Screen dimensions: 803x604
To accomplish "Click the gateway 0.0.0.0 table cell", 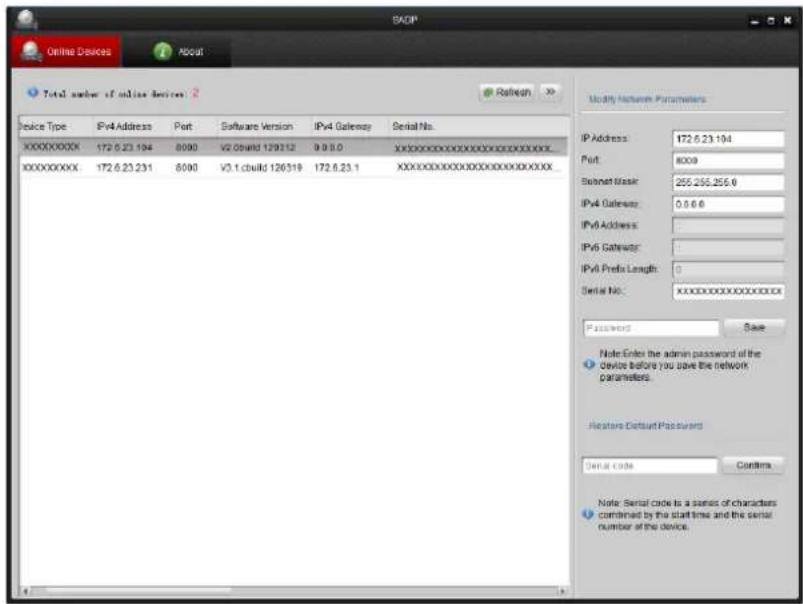I will 328,148.
